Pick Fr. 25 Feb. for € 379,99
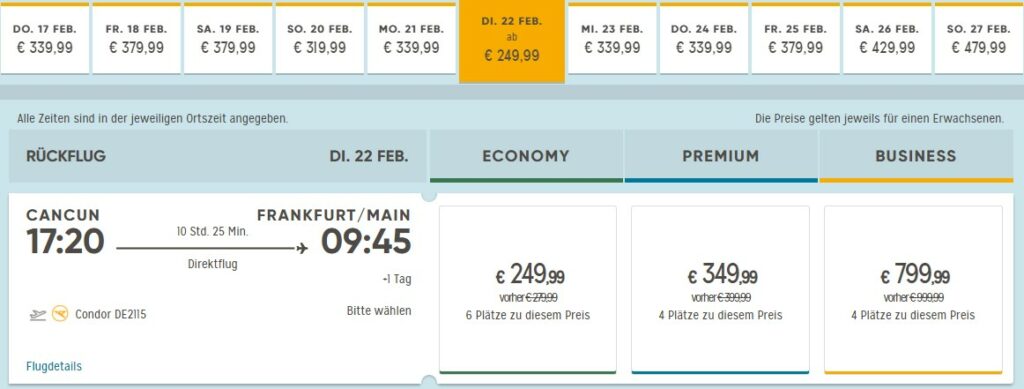1024x389 pixels. (x=795, y=39)
